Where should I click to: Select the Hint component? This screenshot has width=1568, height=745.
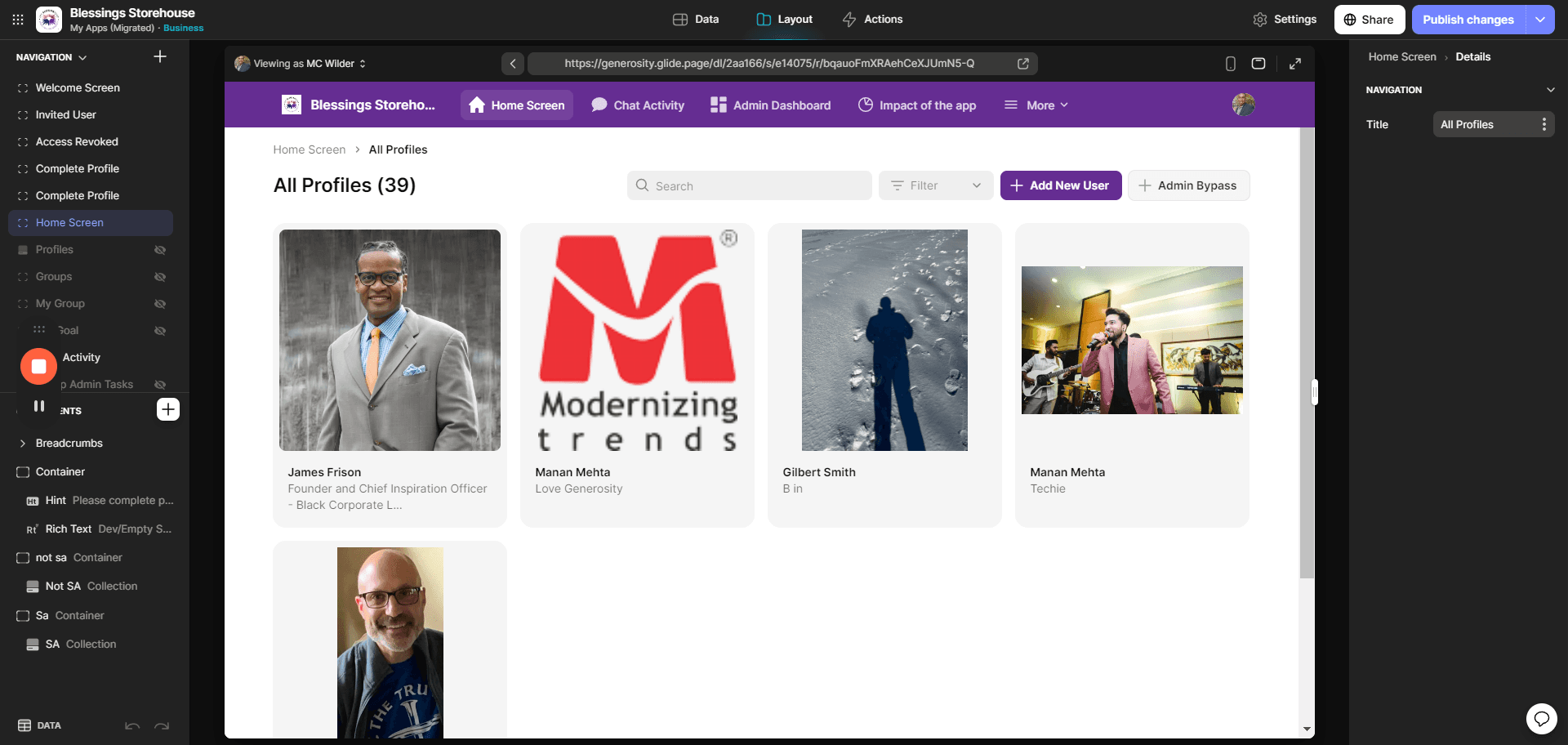(x=100, y=501)
